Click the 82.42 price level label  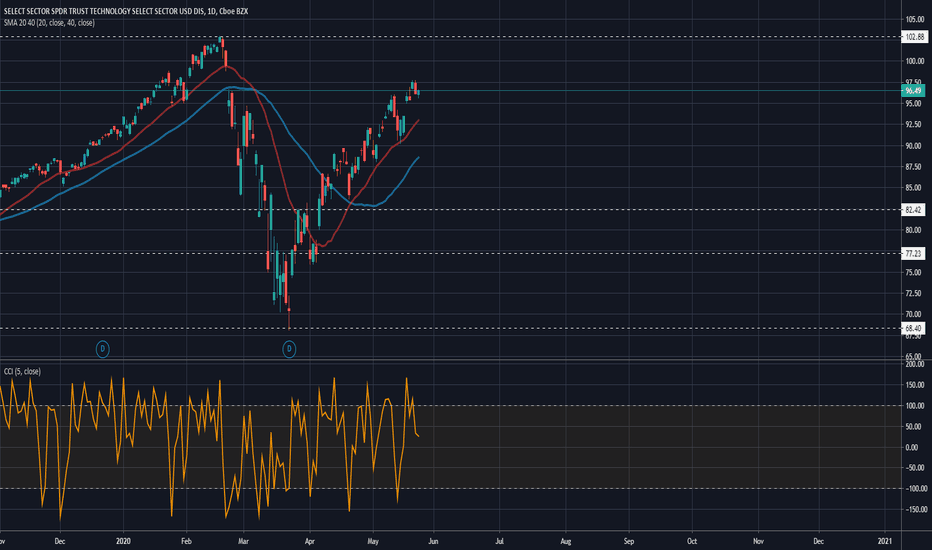[x=914, y=210]
